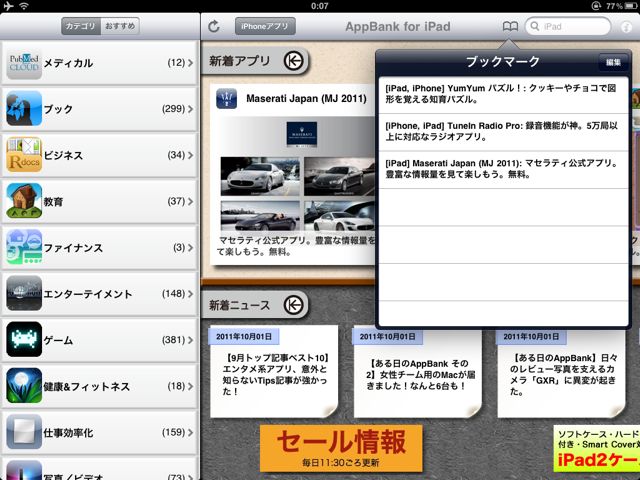This screenshot has height=480, width=640.
Task: Select the ファイナンス category label
Action: (x=73, y=248)
